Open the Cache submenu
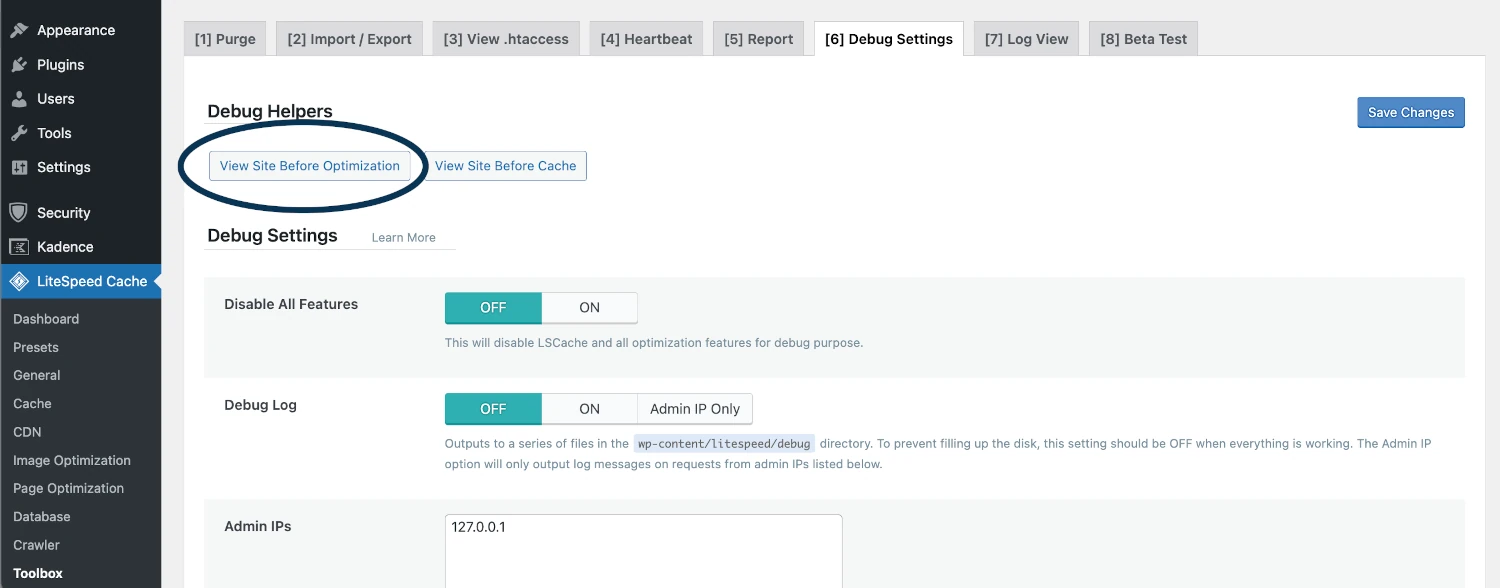 pos(32,404)
